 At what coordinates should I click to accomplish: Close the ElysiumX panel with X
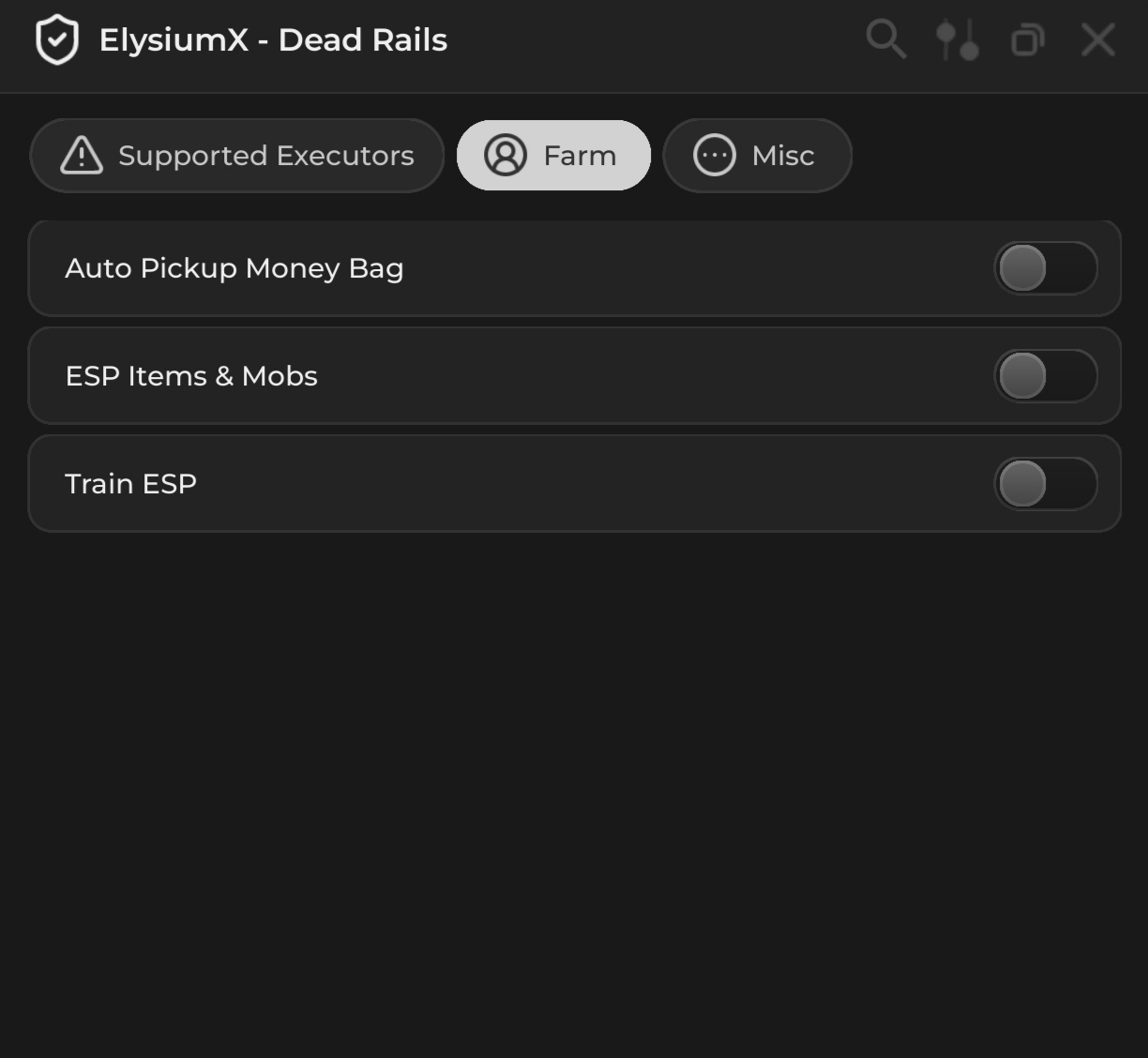coord(1097,40)
